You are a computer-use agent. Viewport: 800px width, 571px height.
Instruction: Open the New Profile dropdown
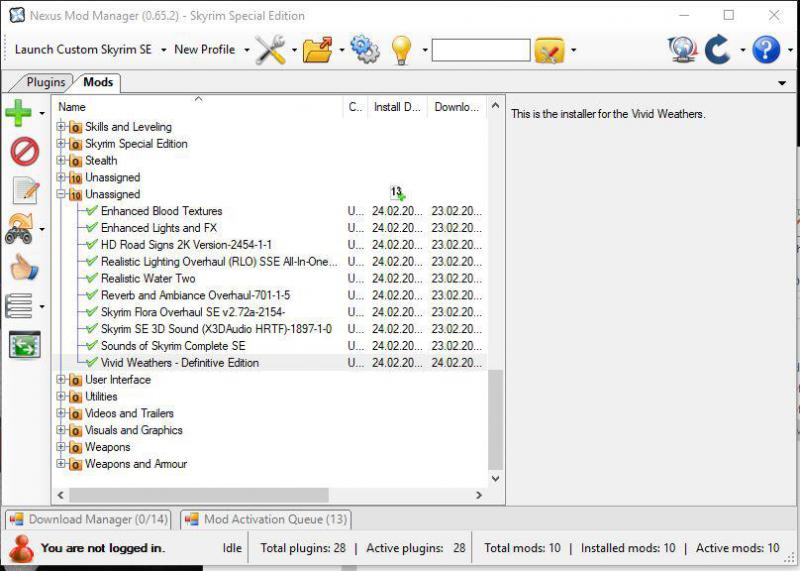211,50
